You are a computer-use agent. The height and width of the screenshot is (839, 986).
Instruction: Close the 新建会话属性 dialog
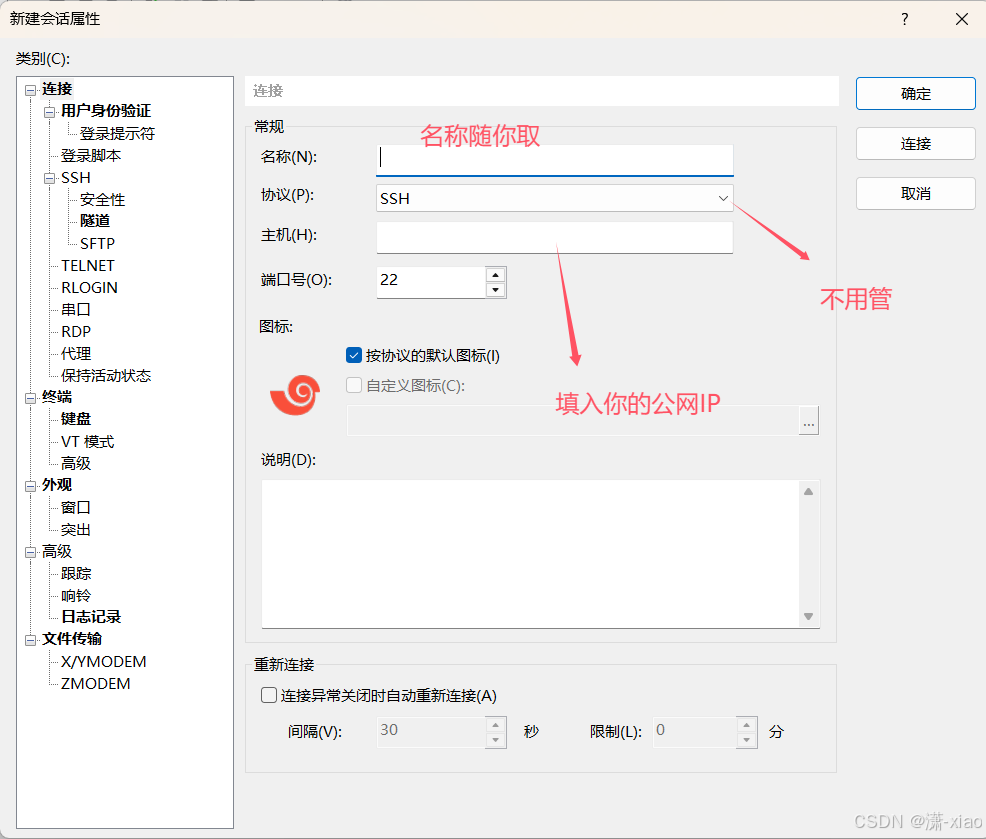coord(961,19)
